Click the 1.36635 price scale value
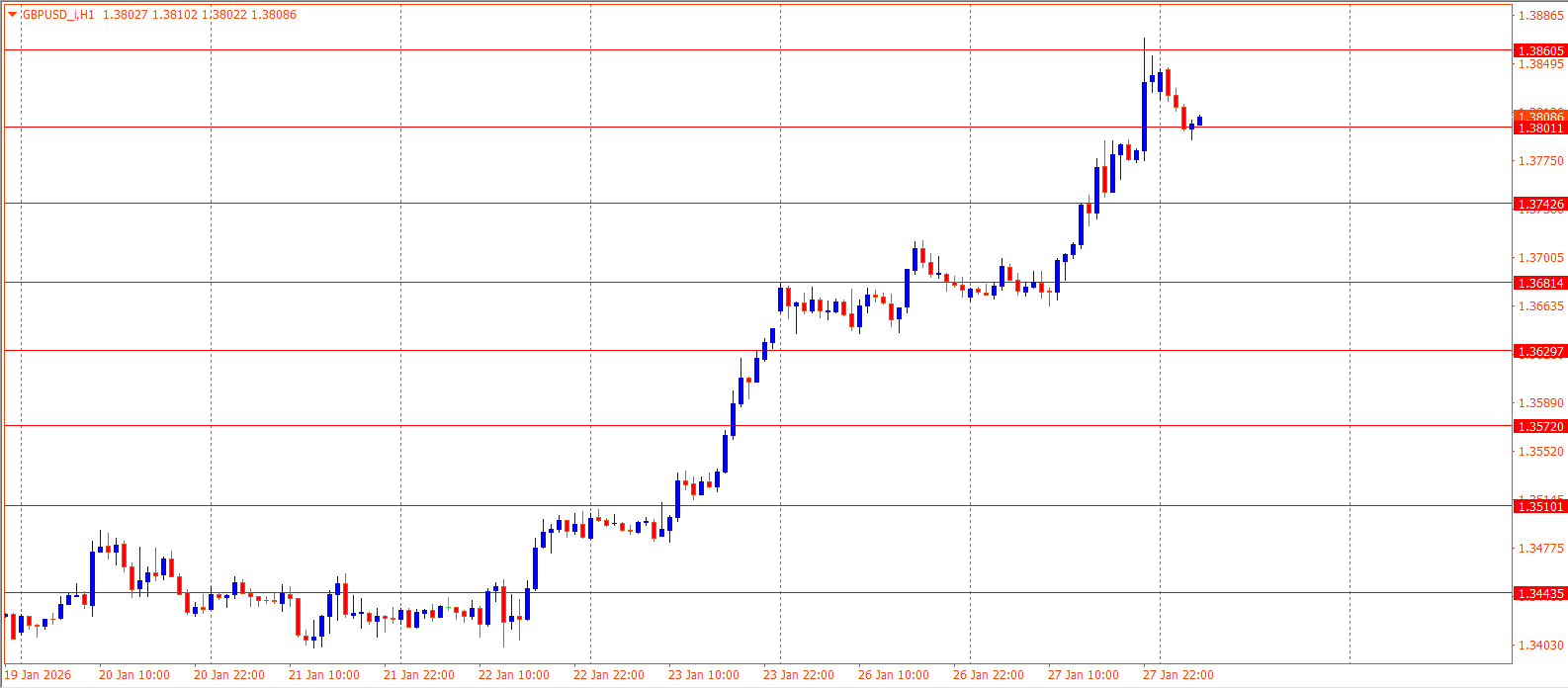The height and width of the screenshot is (689, 1568). 1541,306
